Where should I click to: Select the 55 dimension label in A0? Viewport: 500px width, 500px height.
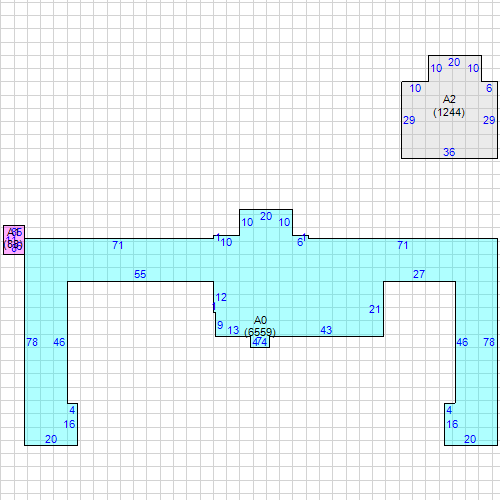(140, 274)
